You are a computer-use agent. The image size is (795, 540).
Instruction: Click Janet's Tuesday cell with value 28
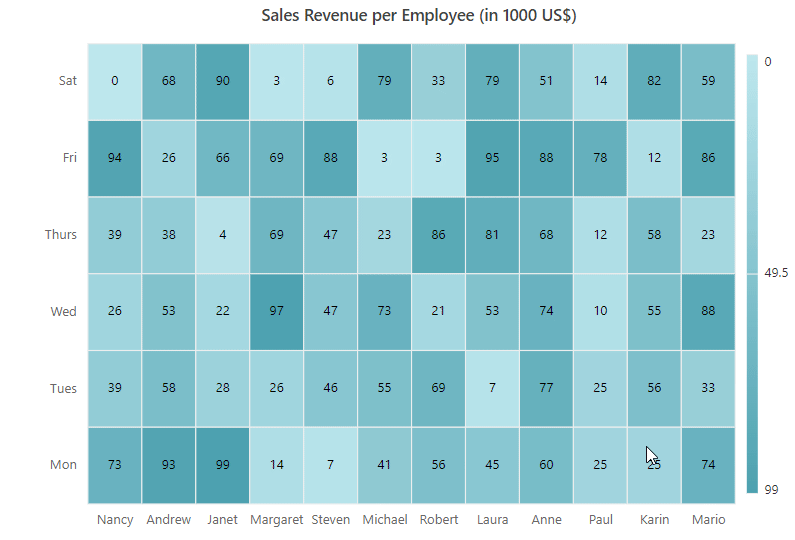click(x=223, y=389)
